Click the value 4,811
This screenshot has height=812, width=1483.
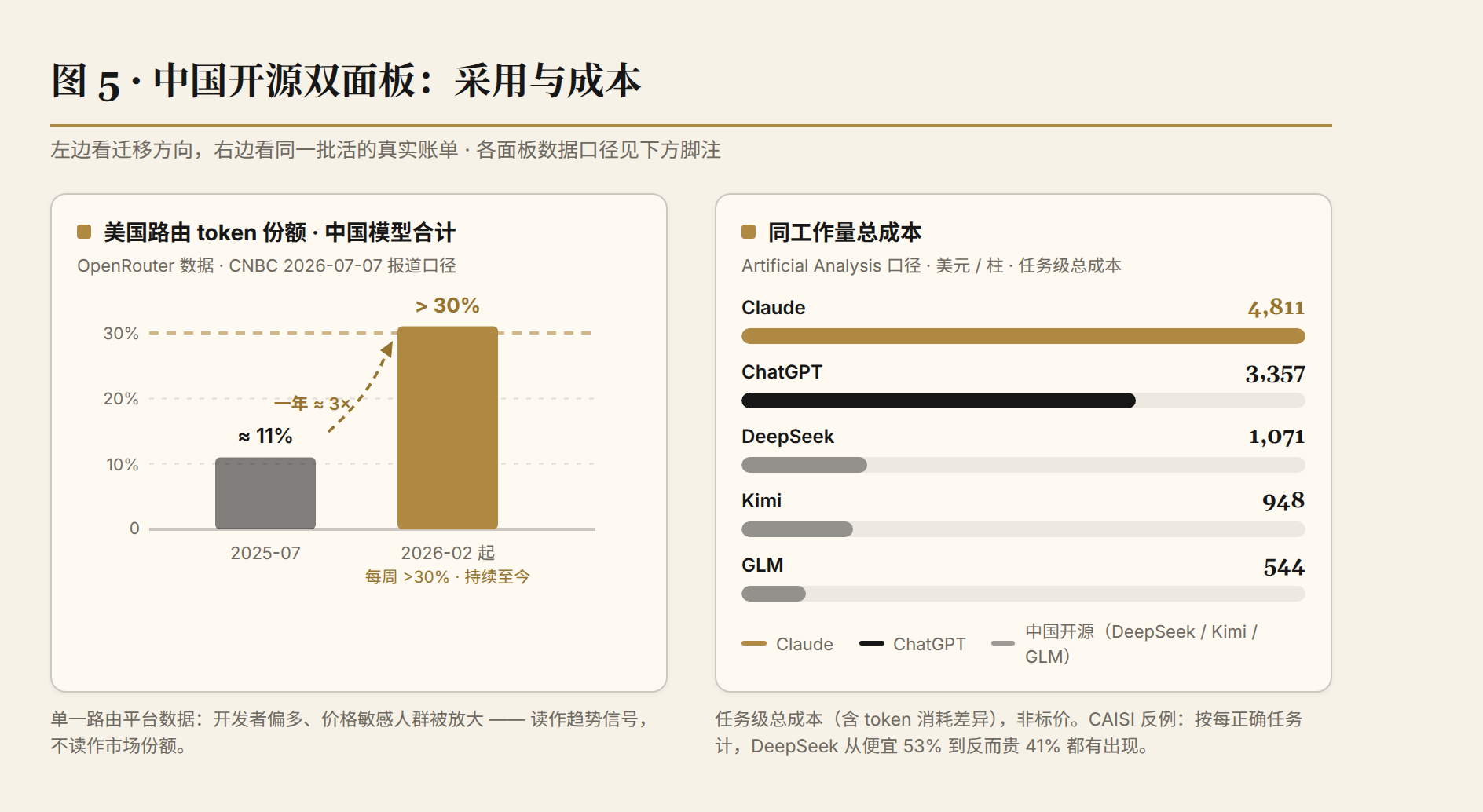pos(1276,308)
